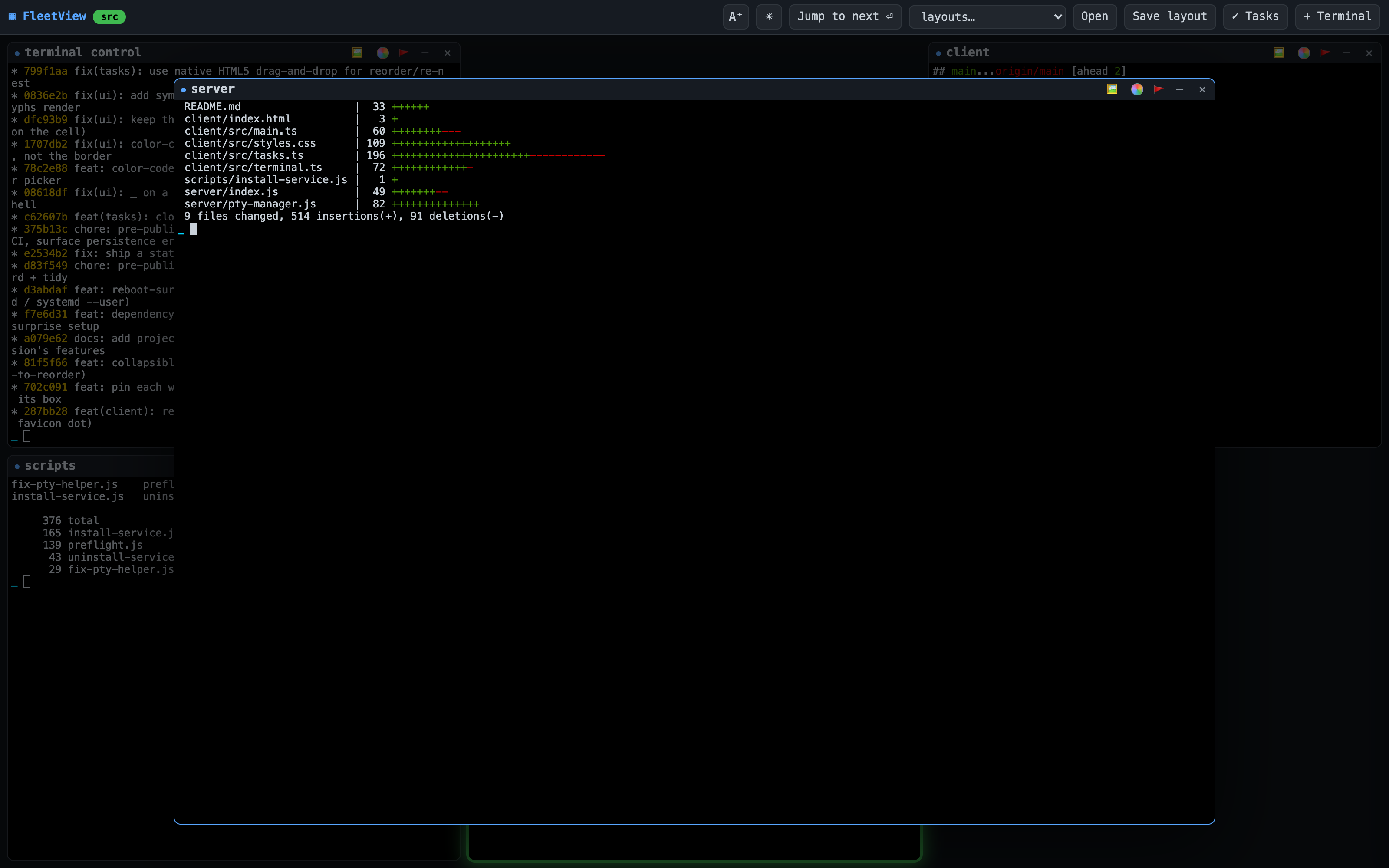Image resolution: width=1389 pixels, height=868 pixels.
Task: Close the client window
Action: point(1368,53)
